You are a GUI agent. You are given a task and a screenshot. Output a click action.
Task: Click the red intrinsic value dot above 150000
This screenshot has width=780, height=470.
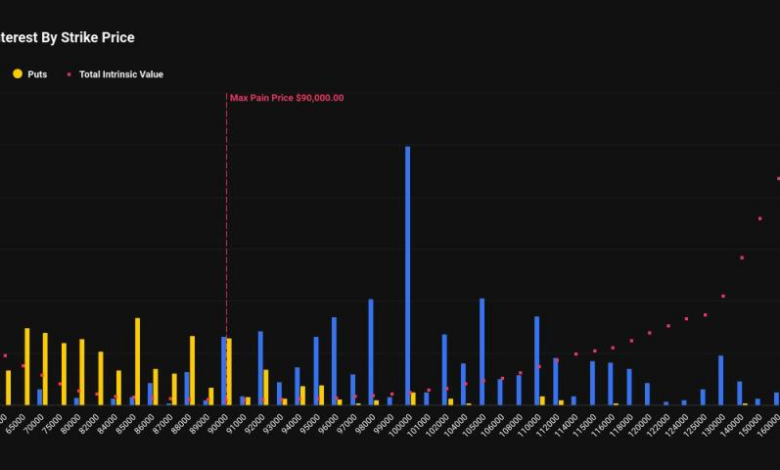(760, 218)
